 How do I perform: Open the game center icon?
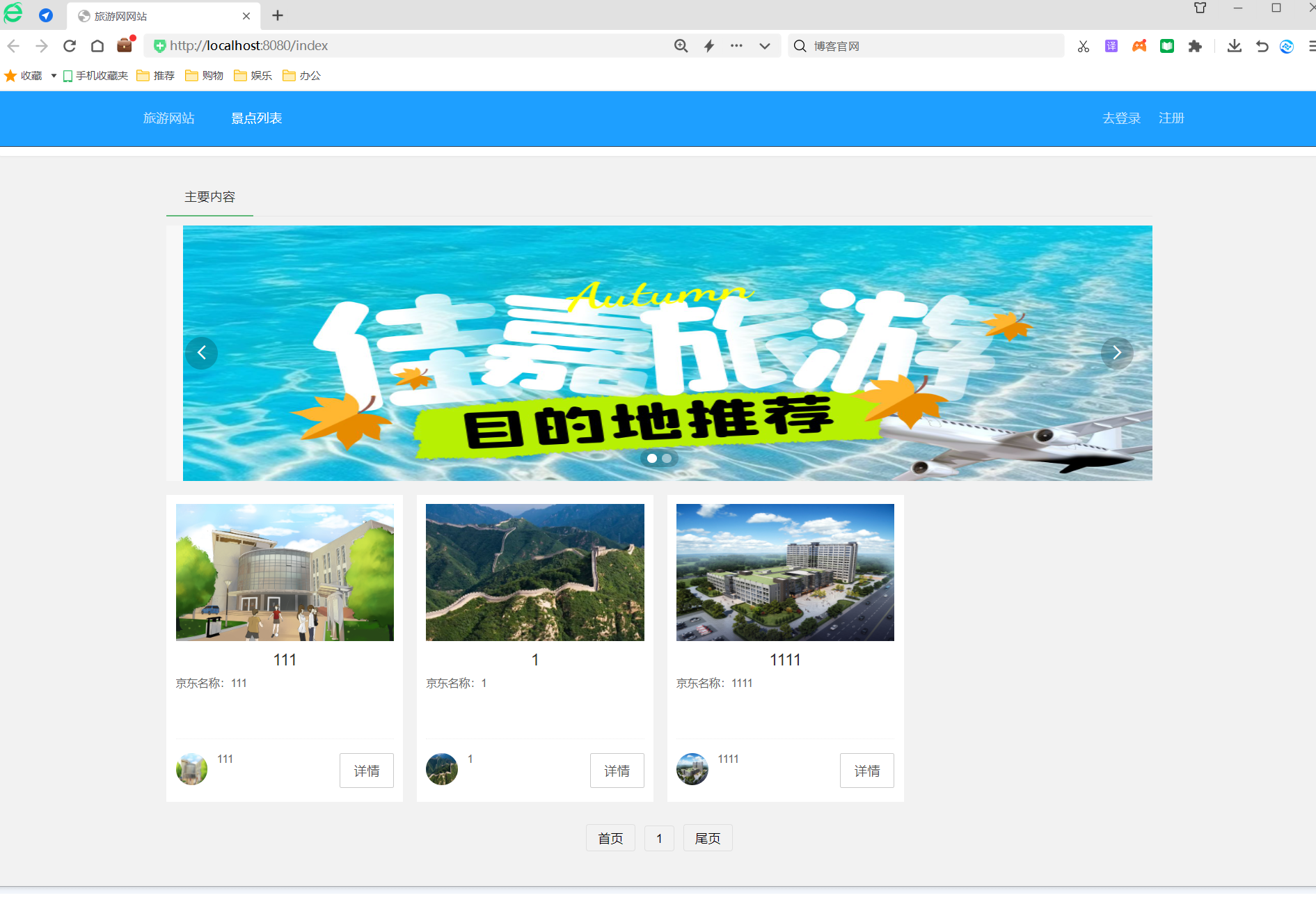tap(1139, 46)
